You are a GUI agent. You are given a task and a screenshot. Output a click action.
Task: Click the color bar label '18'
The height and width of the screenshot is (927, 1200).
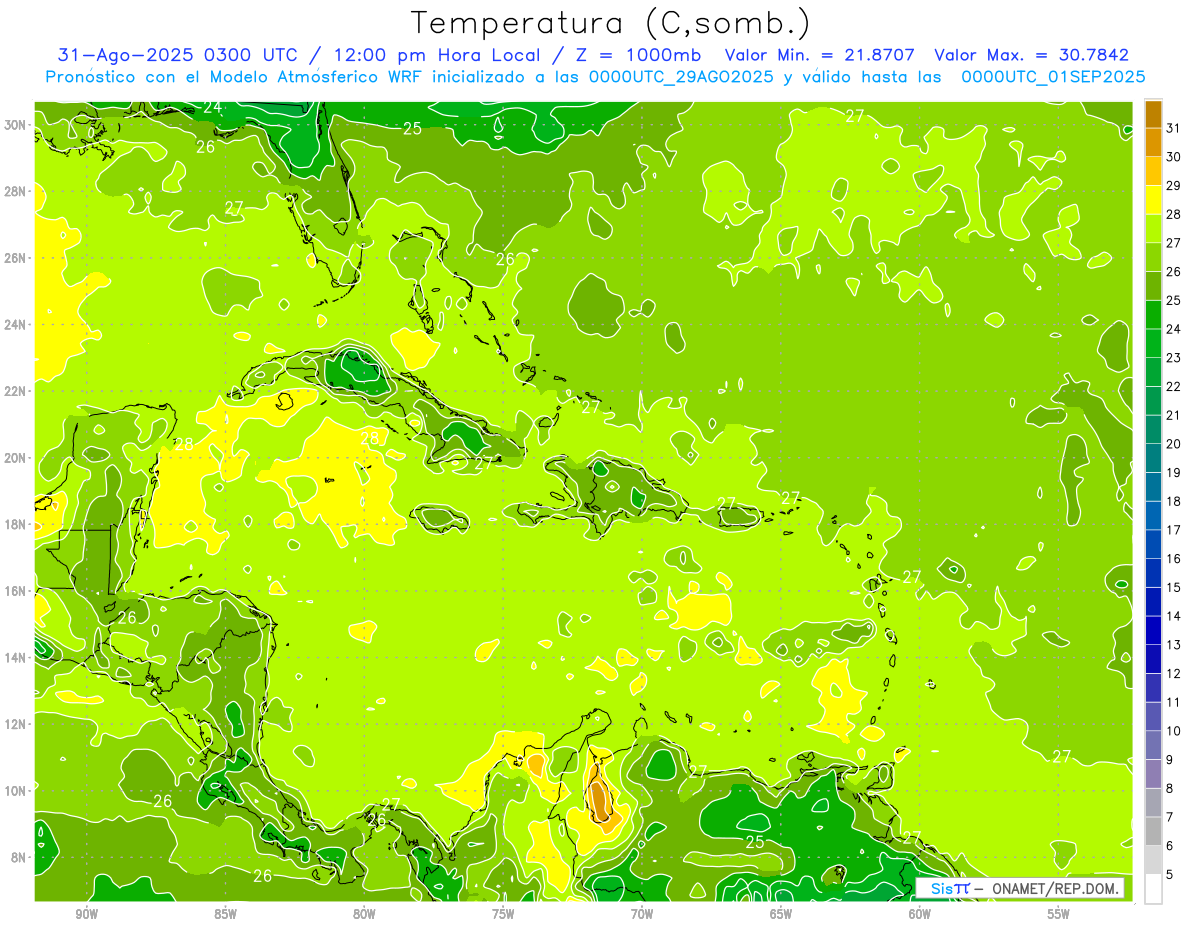pos(1174,501)
